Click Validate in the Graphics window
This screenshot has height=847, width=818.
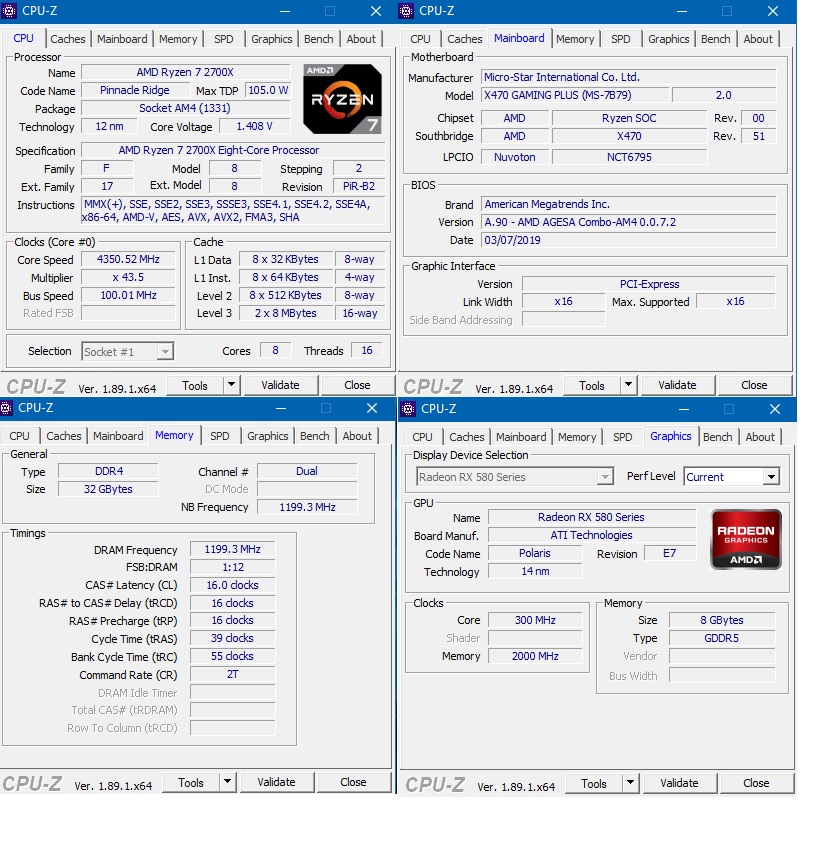[x=679, y=783]
